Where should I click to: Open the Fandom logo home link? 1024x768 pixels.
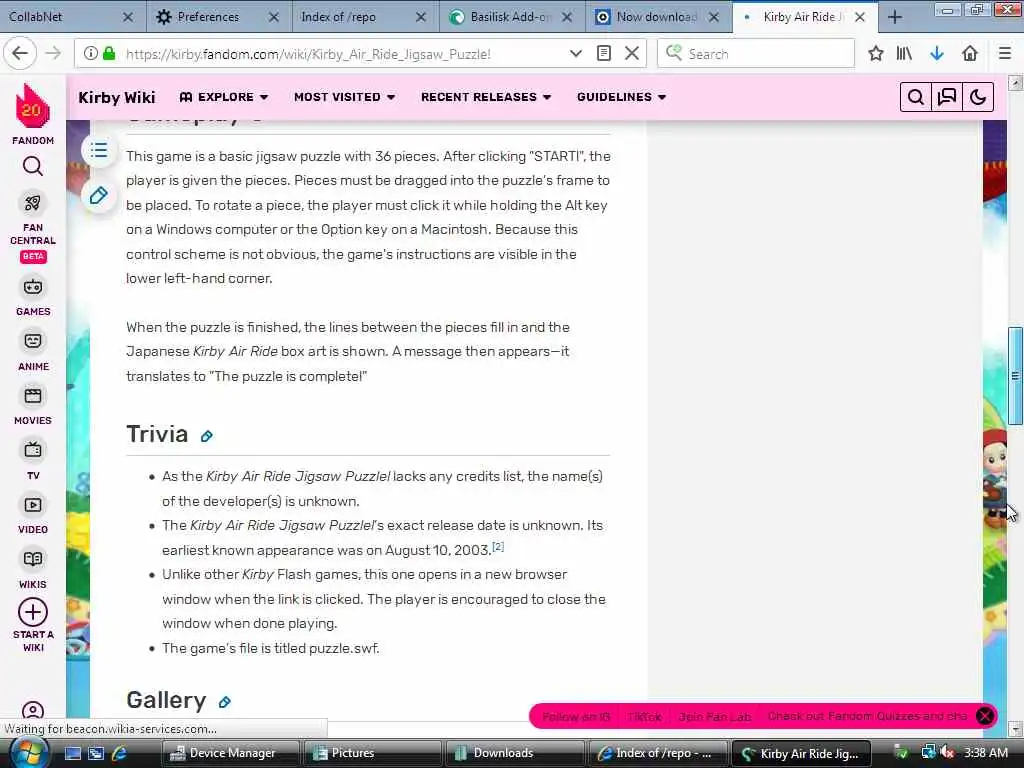pos(32,106)
